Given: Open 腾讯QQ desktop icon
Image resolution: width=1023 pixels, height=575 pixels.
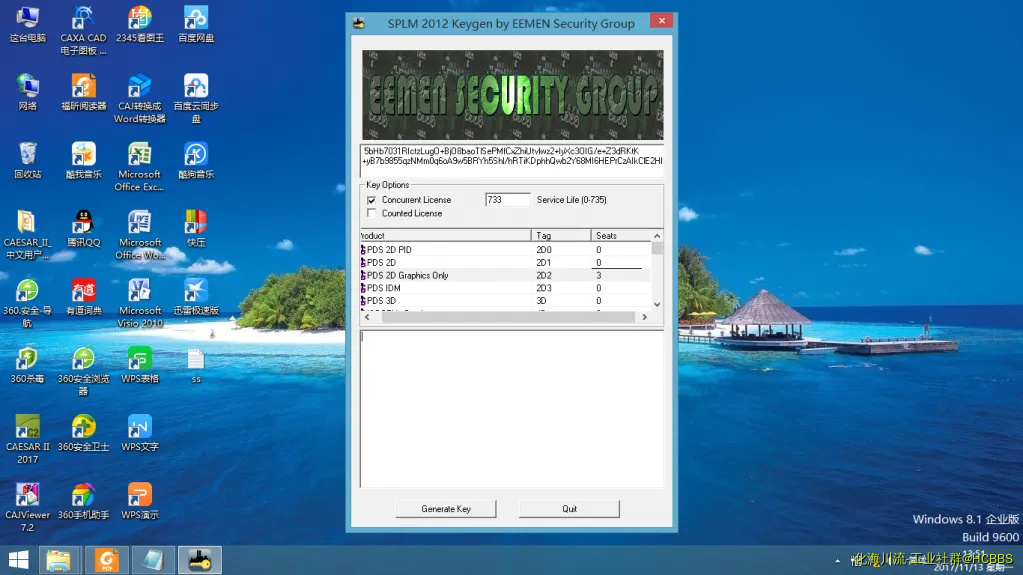Looking at the screenshot, I should click(x=84, y=228).
